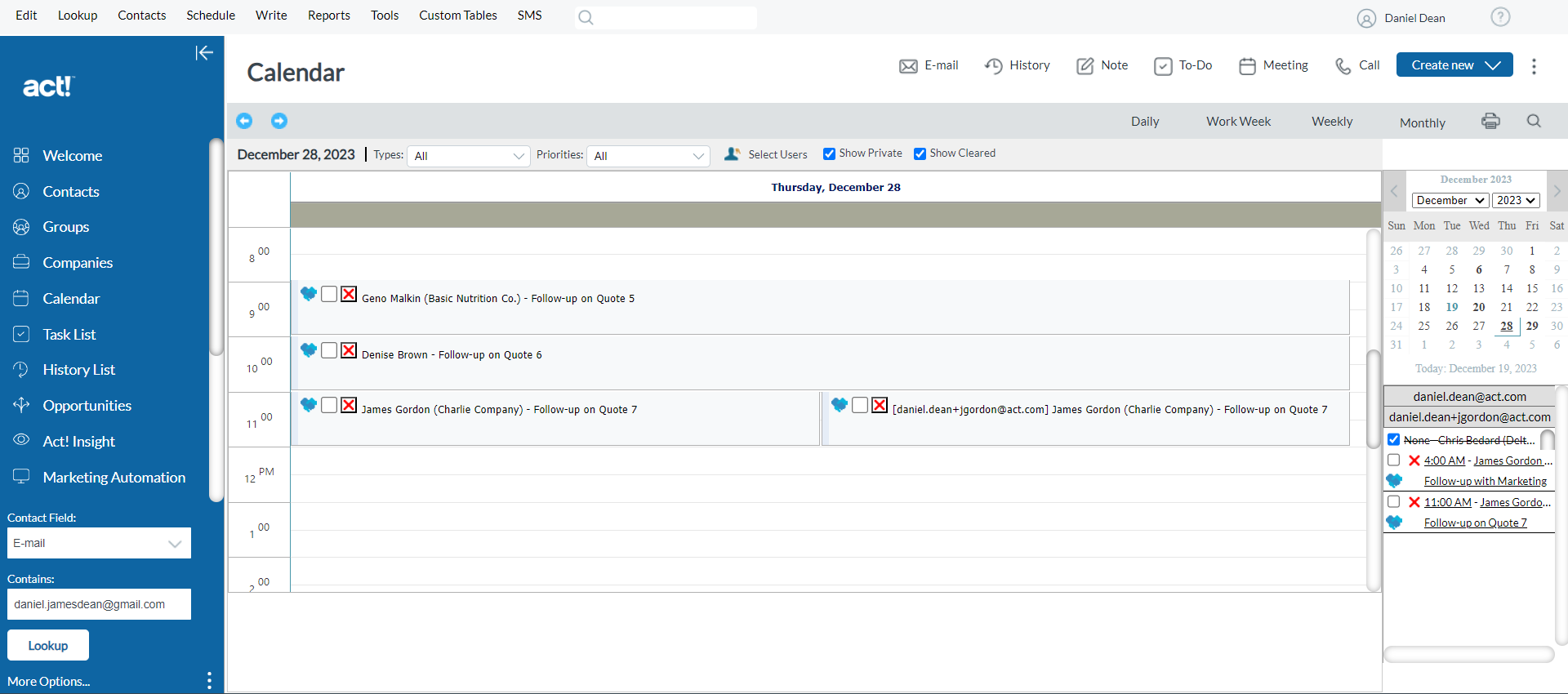This screenshot has width=1568, height=694.
Task: Open the Priorities dropdown
Action: point(648,156)
